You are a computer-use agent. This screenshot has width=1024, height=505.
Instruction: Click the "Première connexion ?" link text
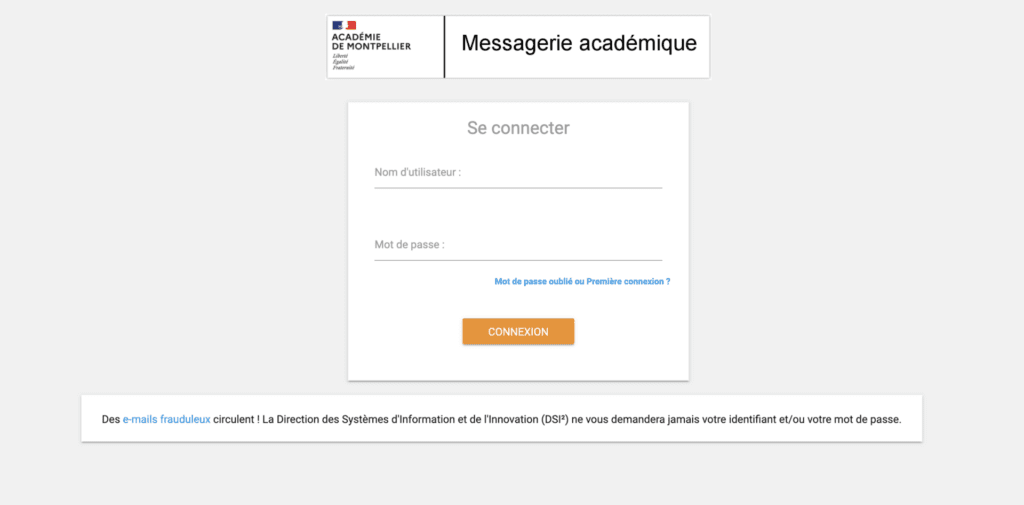click(628, 282)
